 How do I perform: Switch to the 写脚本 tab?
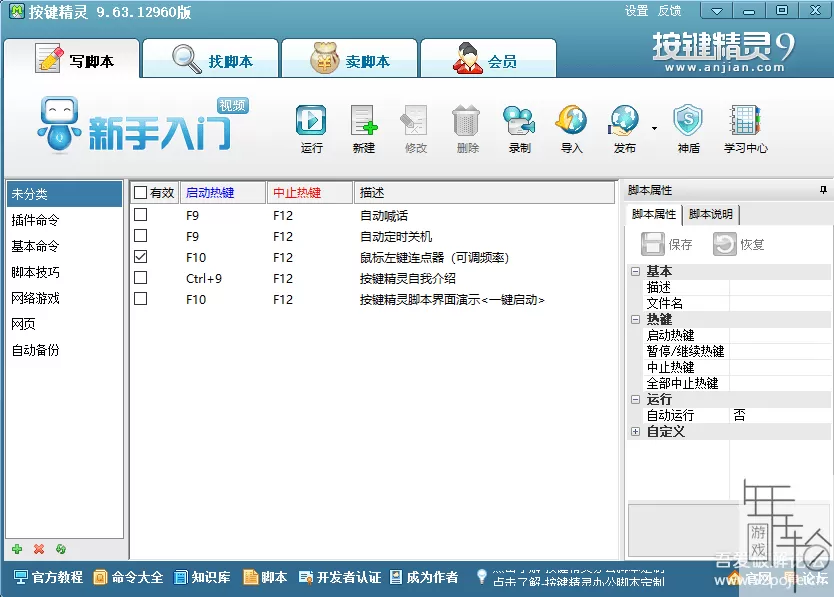tap(72, 59)
